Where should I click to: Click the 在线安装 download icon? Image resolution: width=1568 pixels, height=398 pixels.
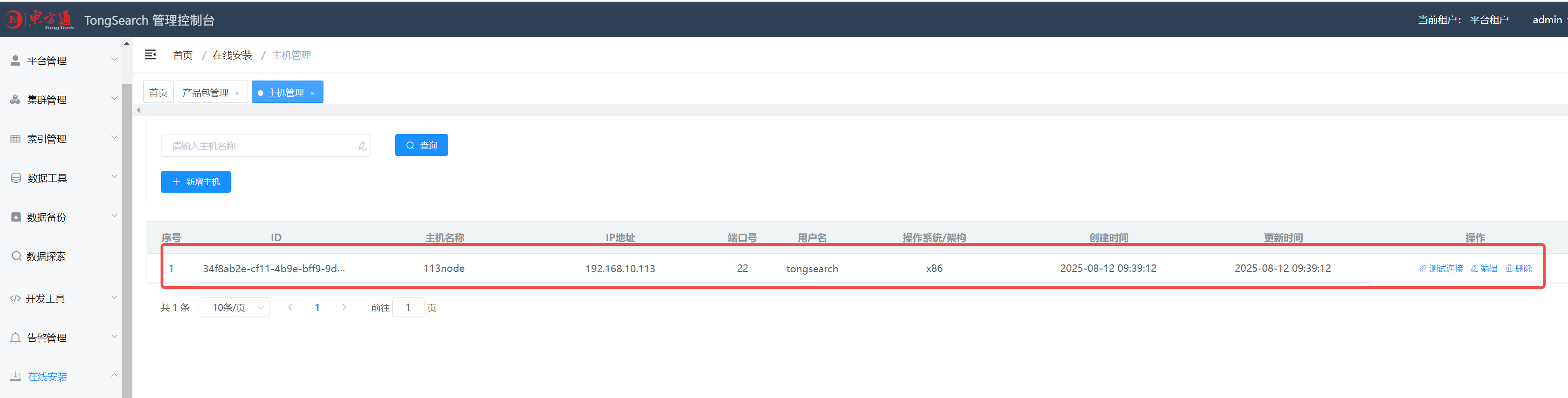(16, 376)
